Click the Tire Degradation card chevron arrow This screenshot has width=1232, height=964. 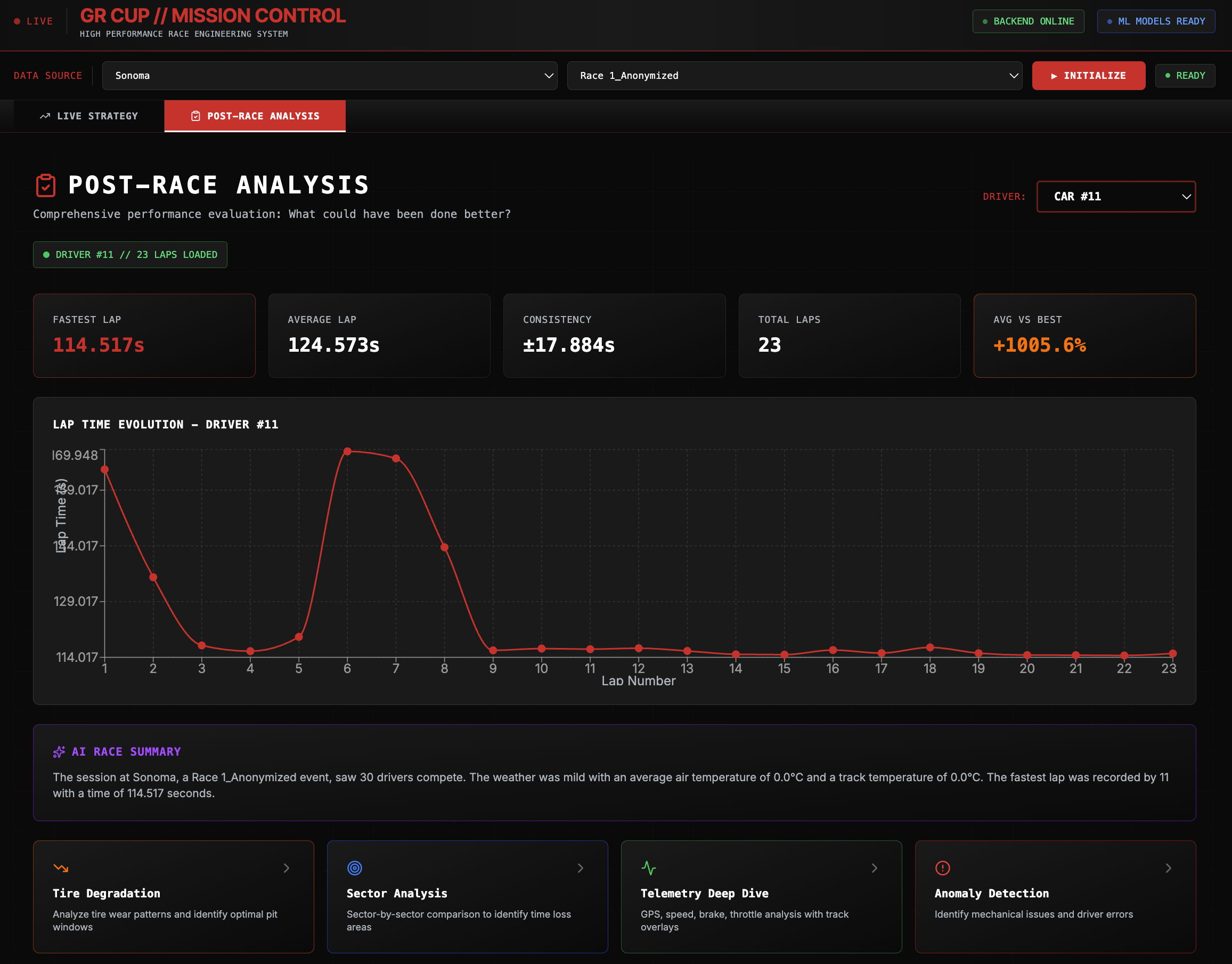[287, 868]
